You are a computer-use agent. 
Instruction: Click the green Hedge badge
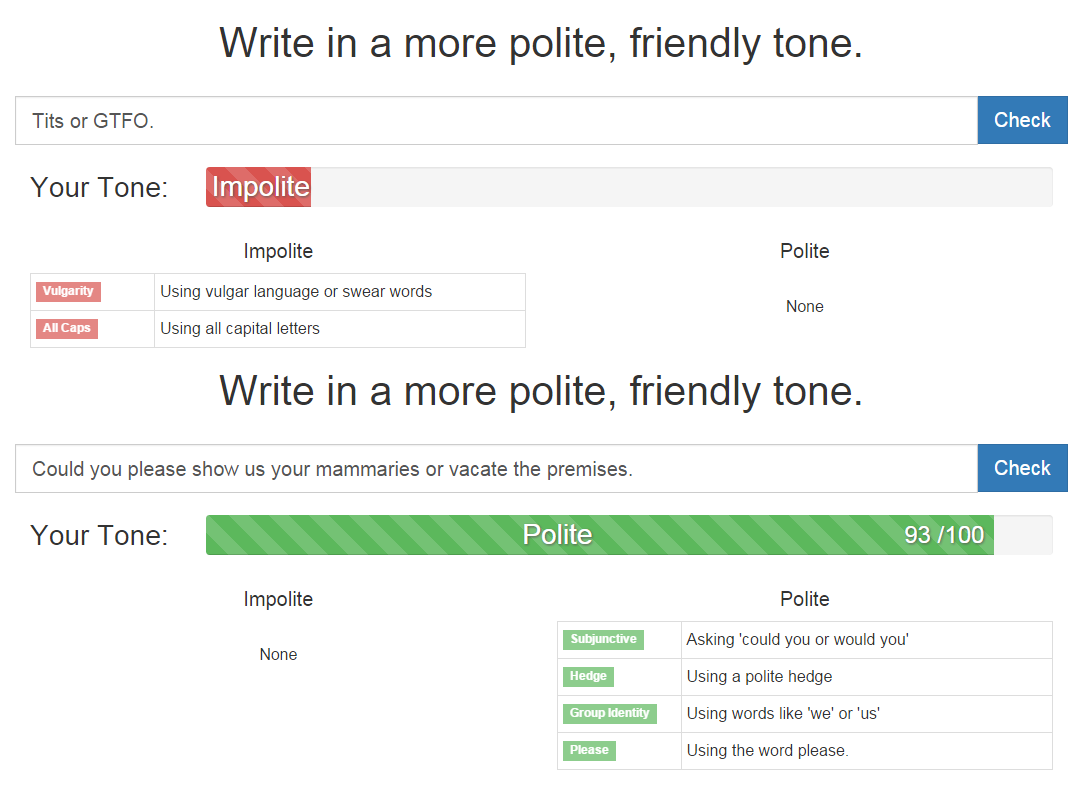(x=588, y=677)
